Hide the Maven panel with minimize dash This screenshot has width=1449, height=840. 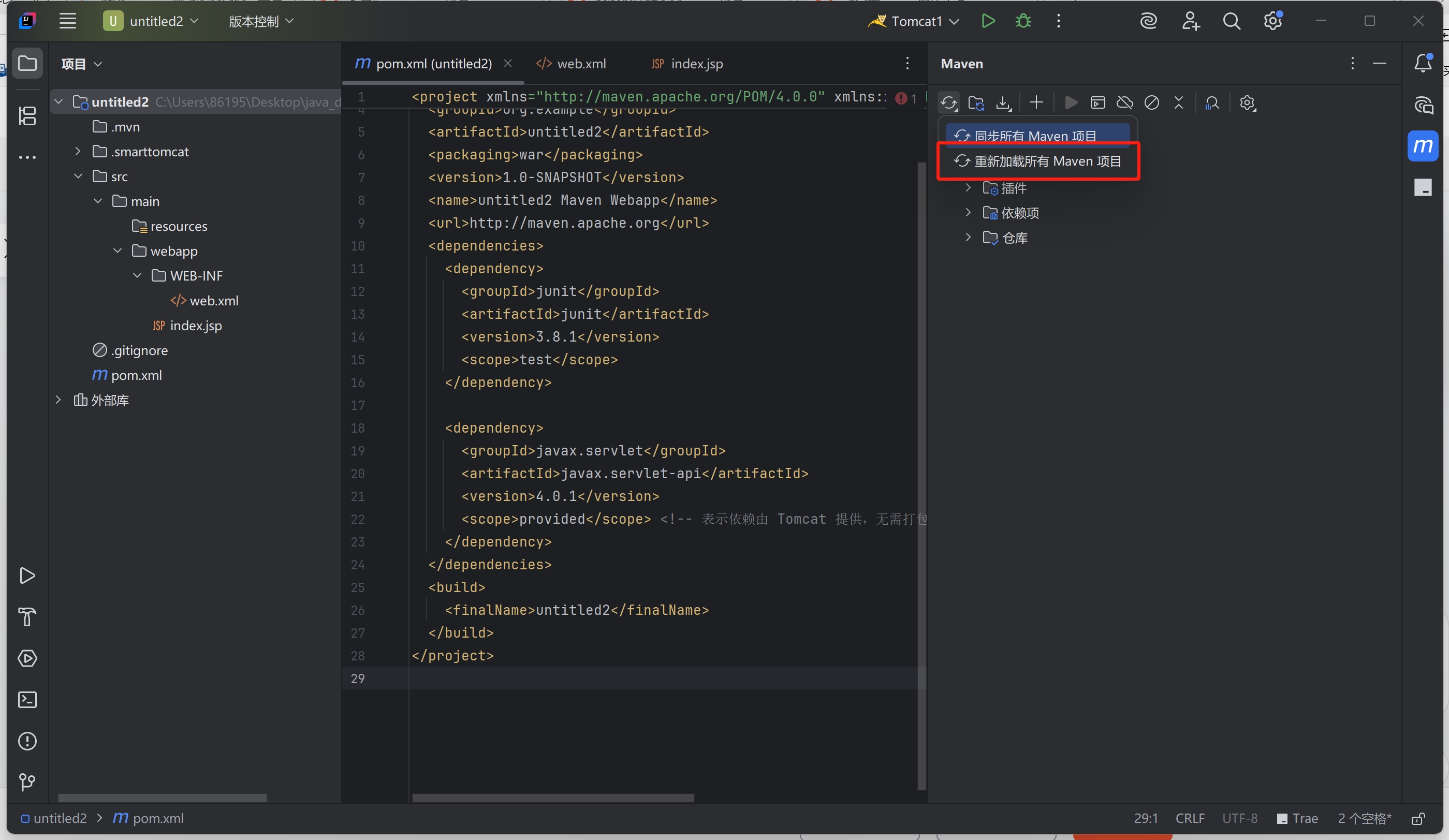pos(1380,63)
